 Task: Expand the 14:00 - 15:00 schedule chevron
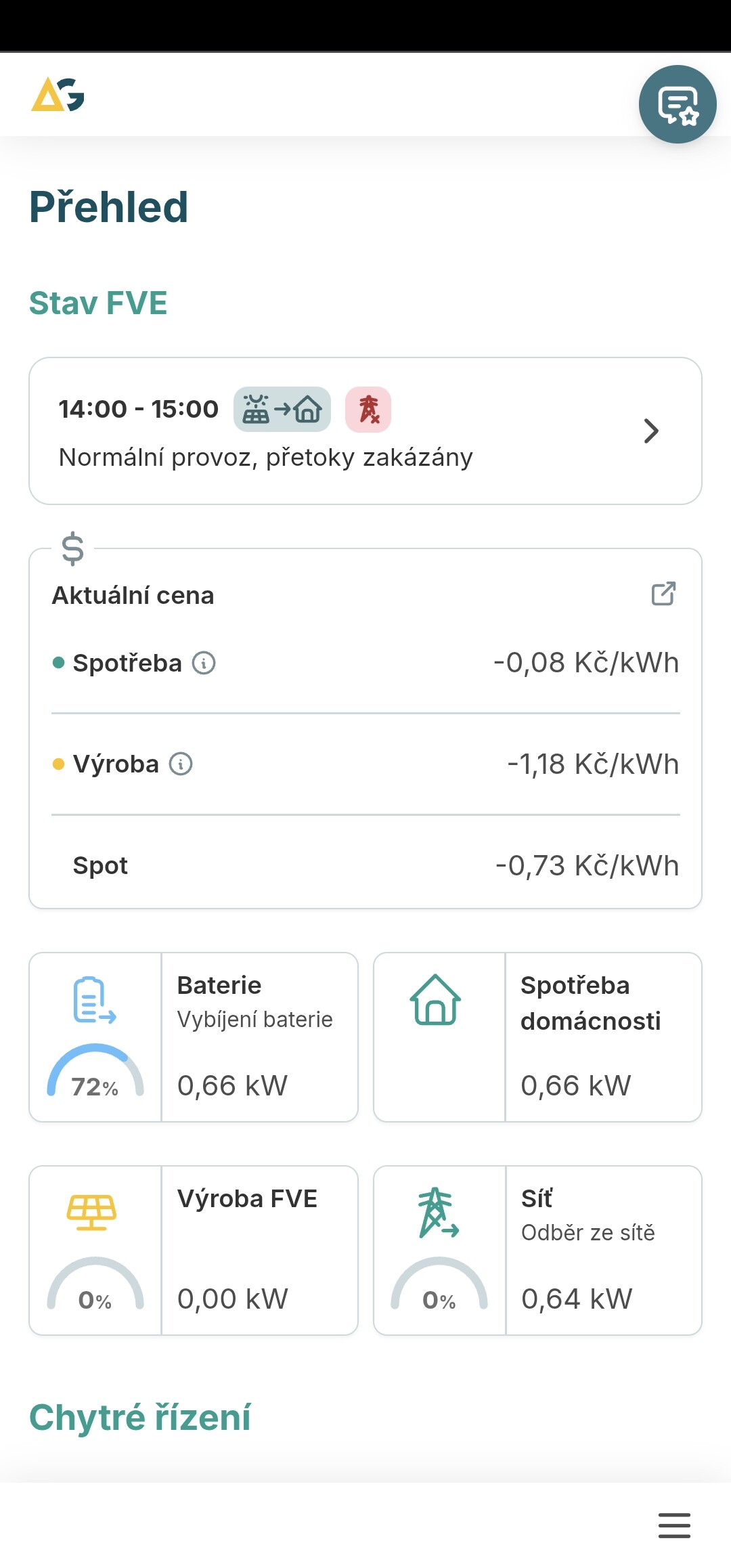click(x=651, y=431)
